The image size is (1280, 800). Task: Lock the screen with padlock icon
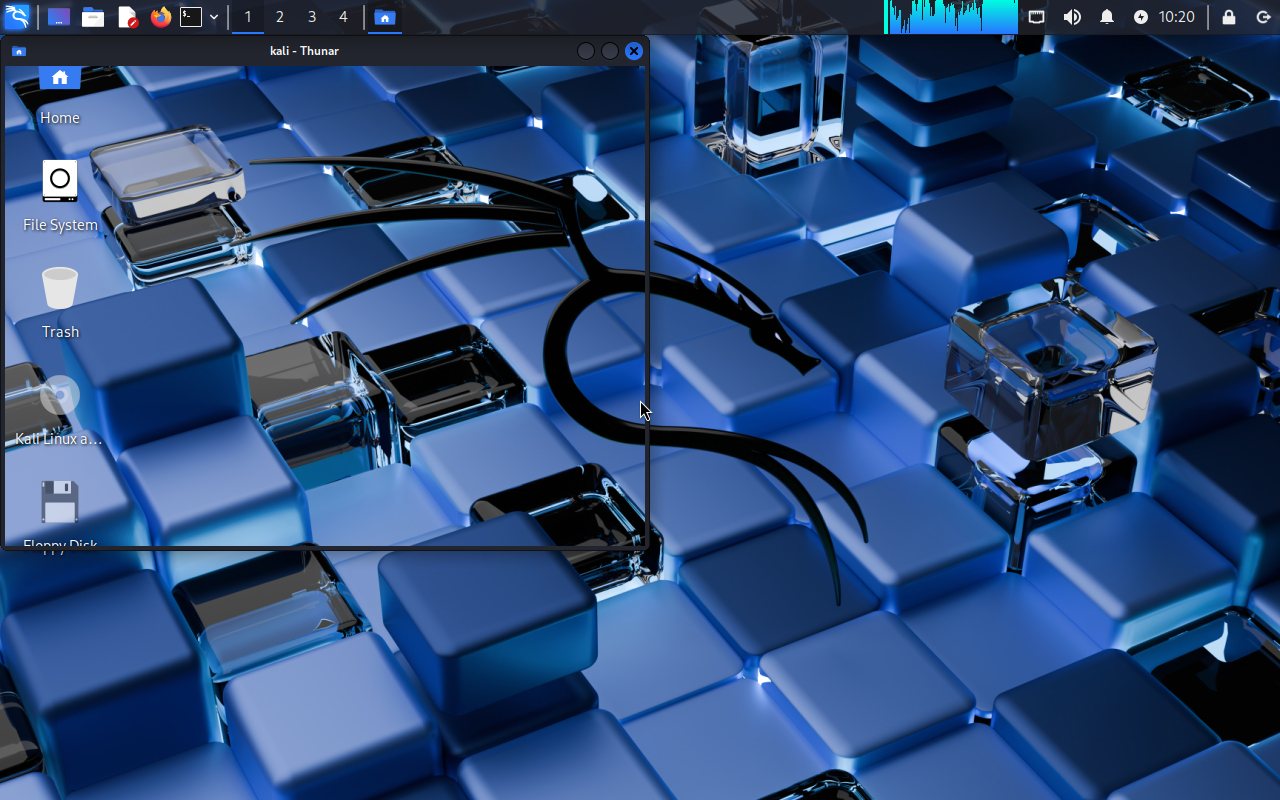[1229, 17]
